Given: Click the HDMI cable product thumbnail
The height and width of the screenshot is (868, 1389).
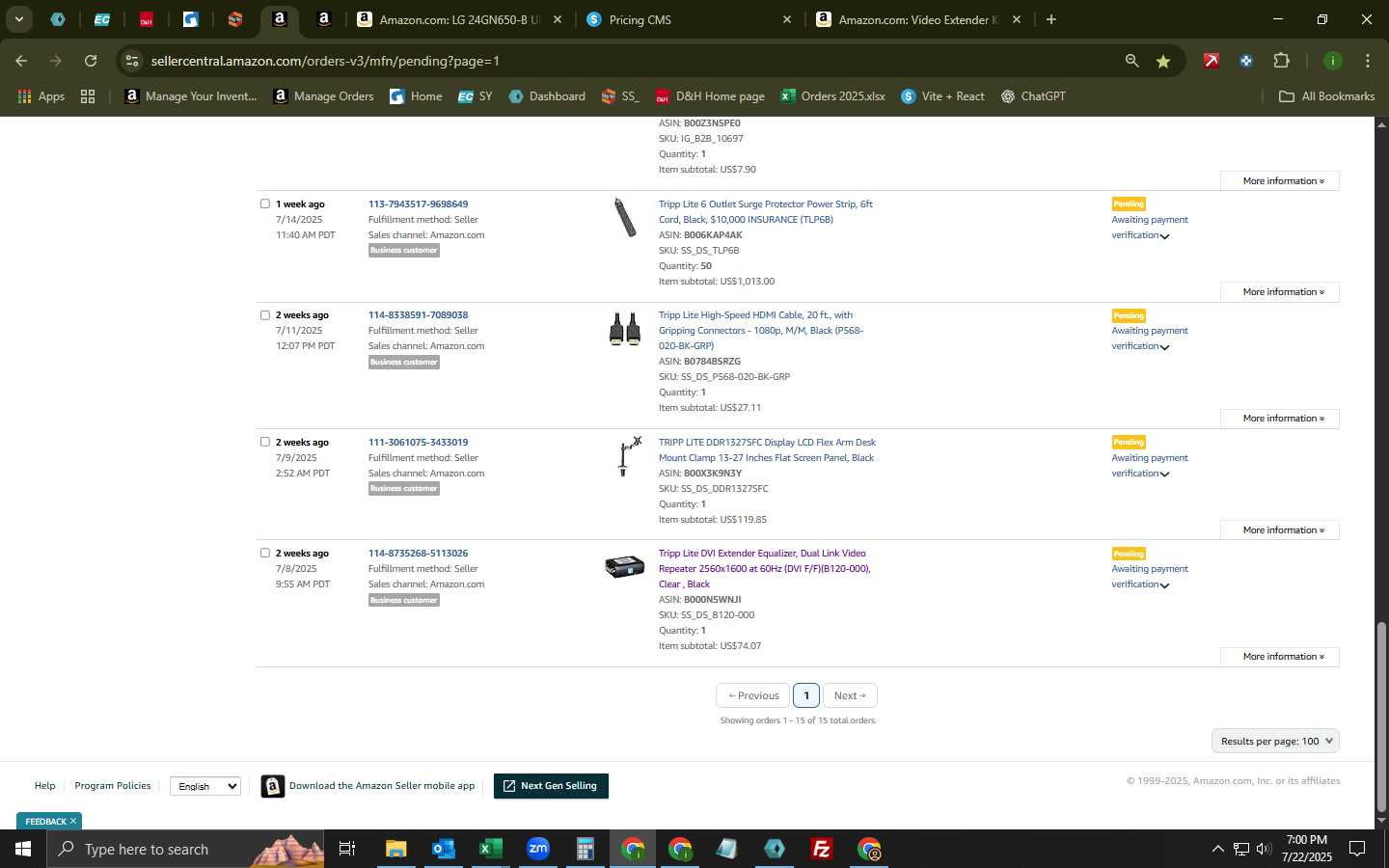Looking at the screenshot, I should 625,329.
